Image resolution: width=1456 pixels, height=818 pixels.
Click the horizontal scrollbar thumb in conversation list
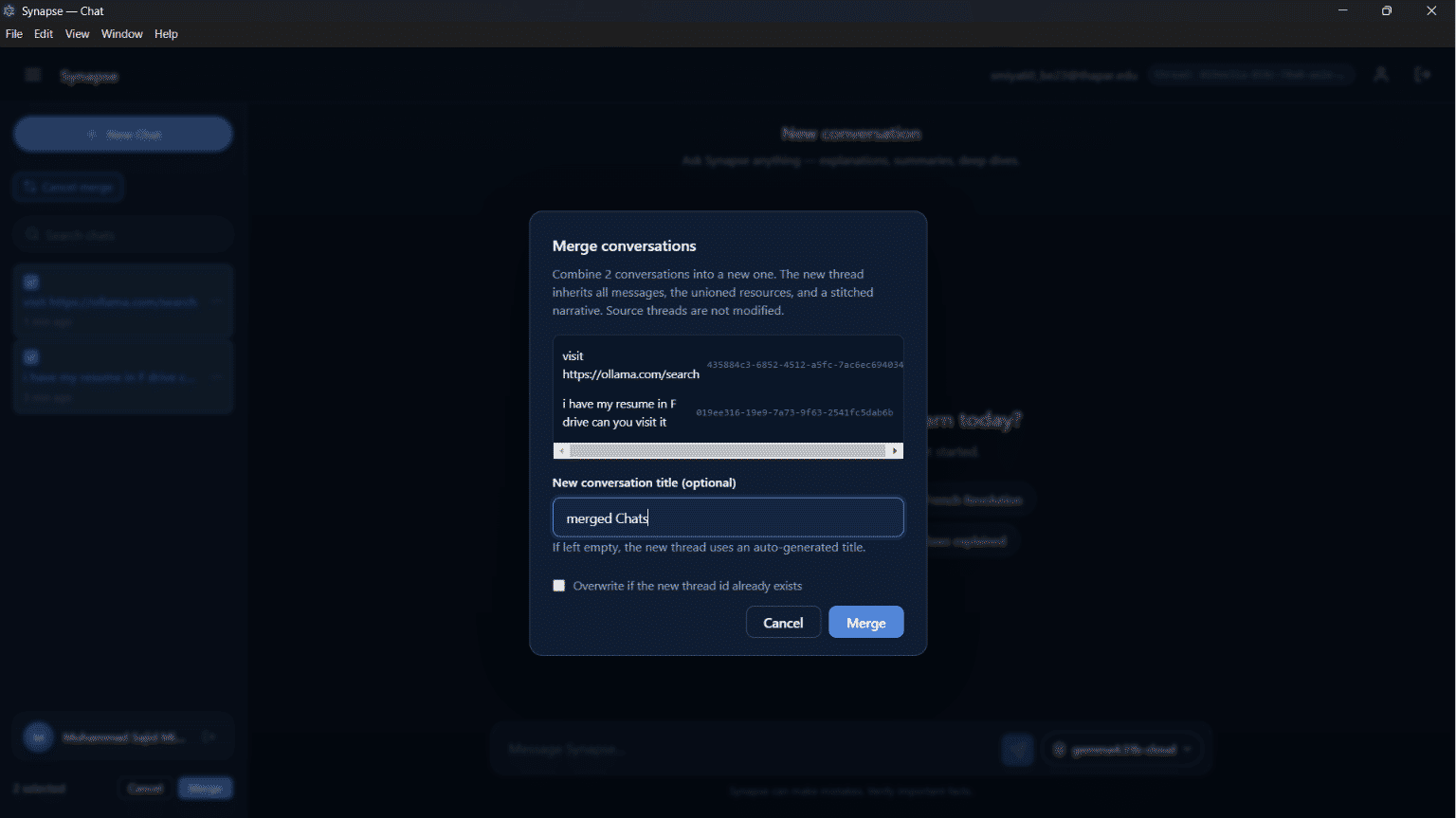[727, 451]
